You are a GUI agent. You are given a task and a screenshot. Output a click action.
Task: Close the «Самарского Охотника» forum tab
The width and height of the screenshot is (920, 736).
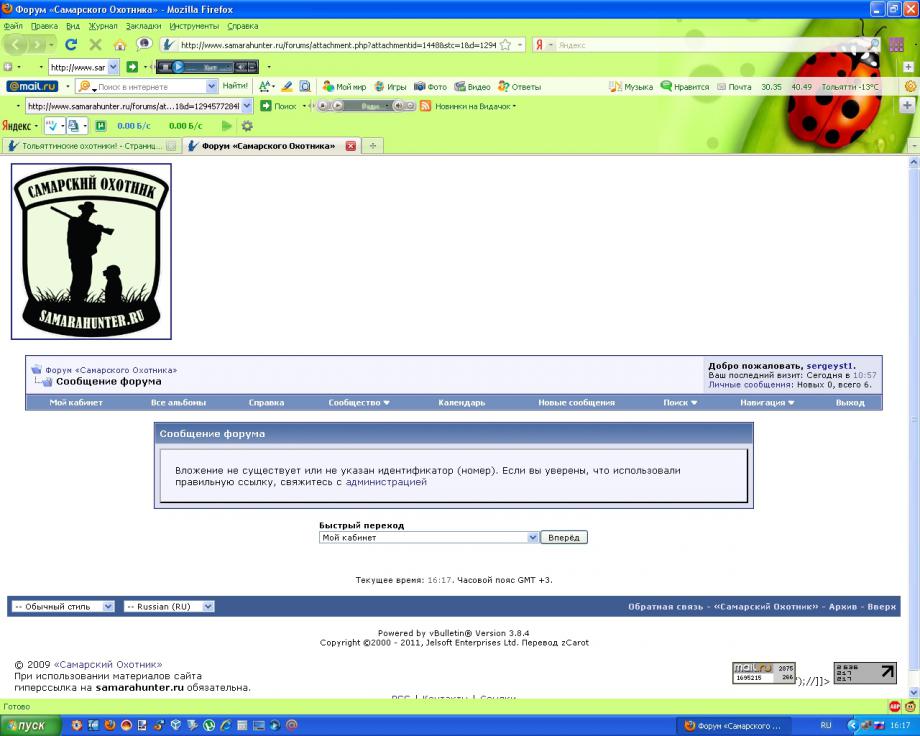click(x=350, y=146)
